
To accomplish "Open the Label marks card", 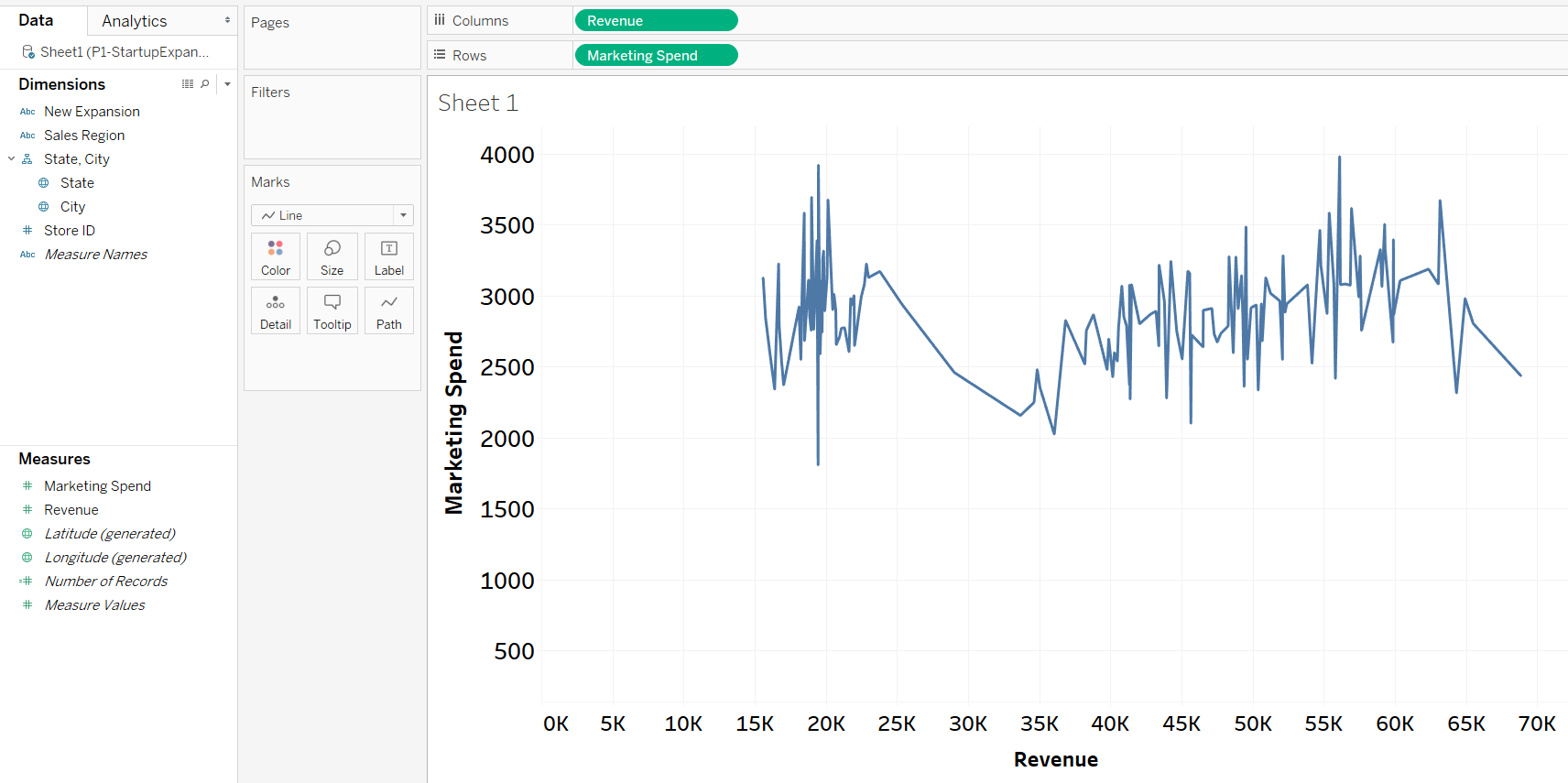I will [389, 256].
